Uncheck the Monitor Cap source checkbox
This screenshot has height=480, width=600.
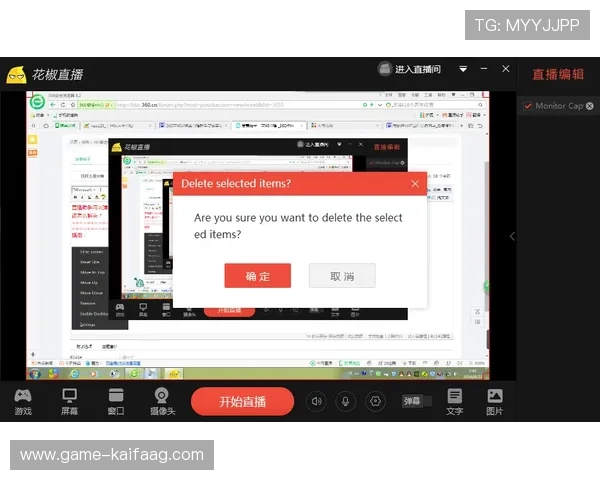[527, 106]
